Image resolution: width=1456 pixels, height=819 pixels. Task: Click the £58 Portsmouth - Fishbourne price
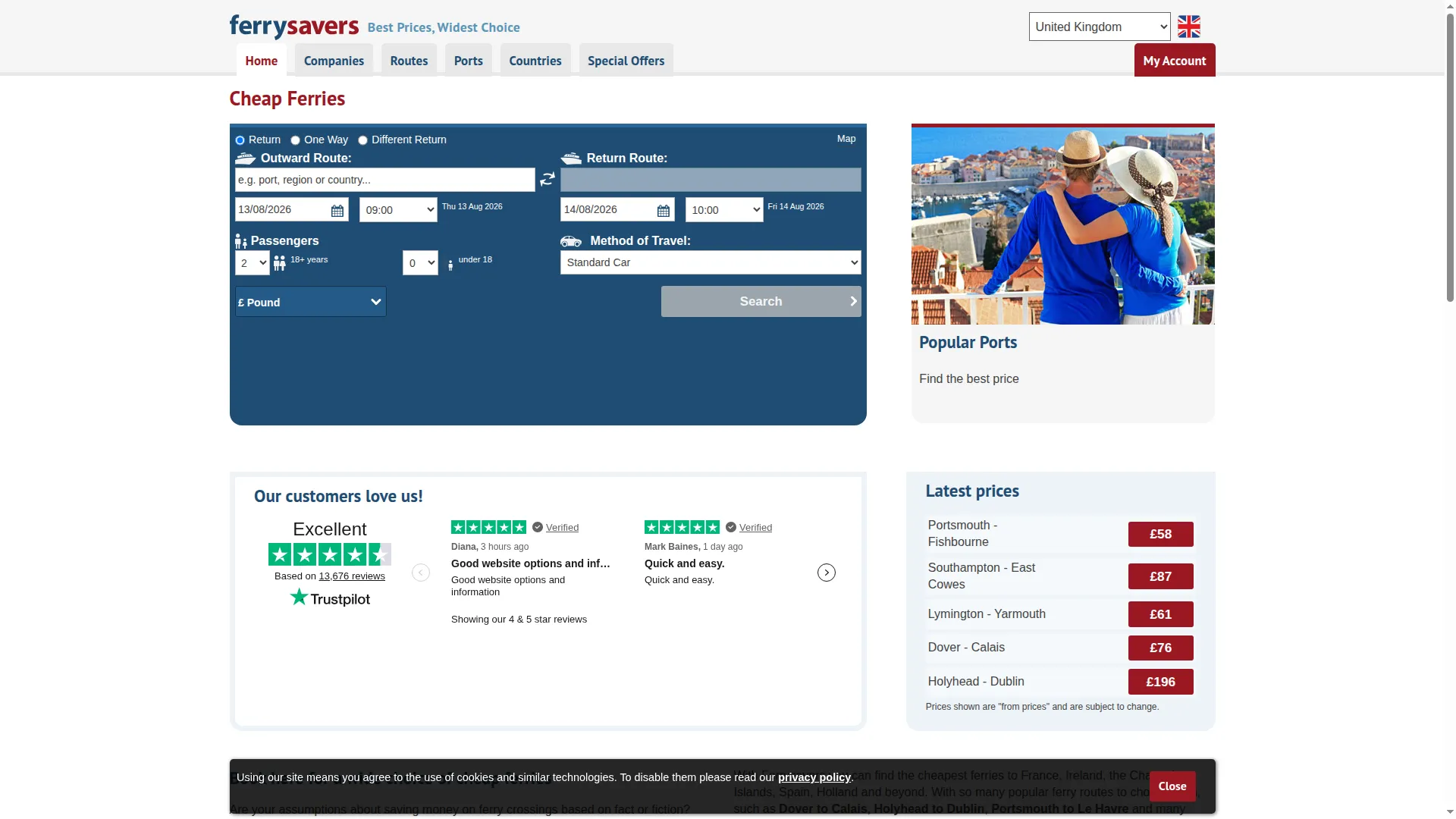(x=1161, y=535)
